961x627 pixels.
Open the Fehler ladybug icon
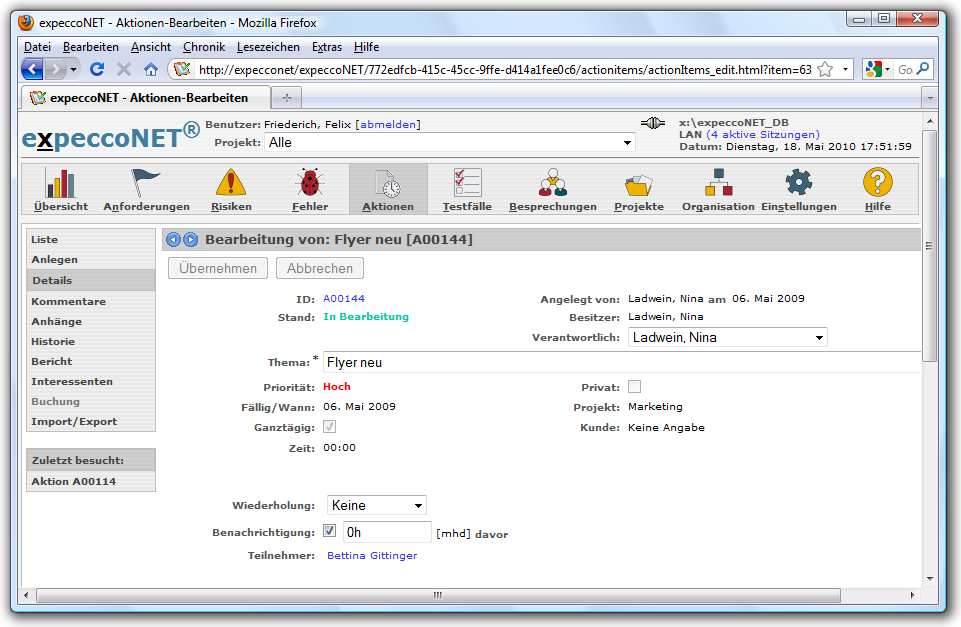point(310,183)
